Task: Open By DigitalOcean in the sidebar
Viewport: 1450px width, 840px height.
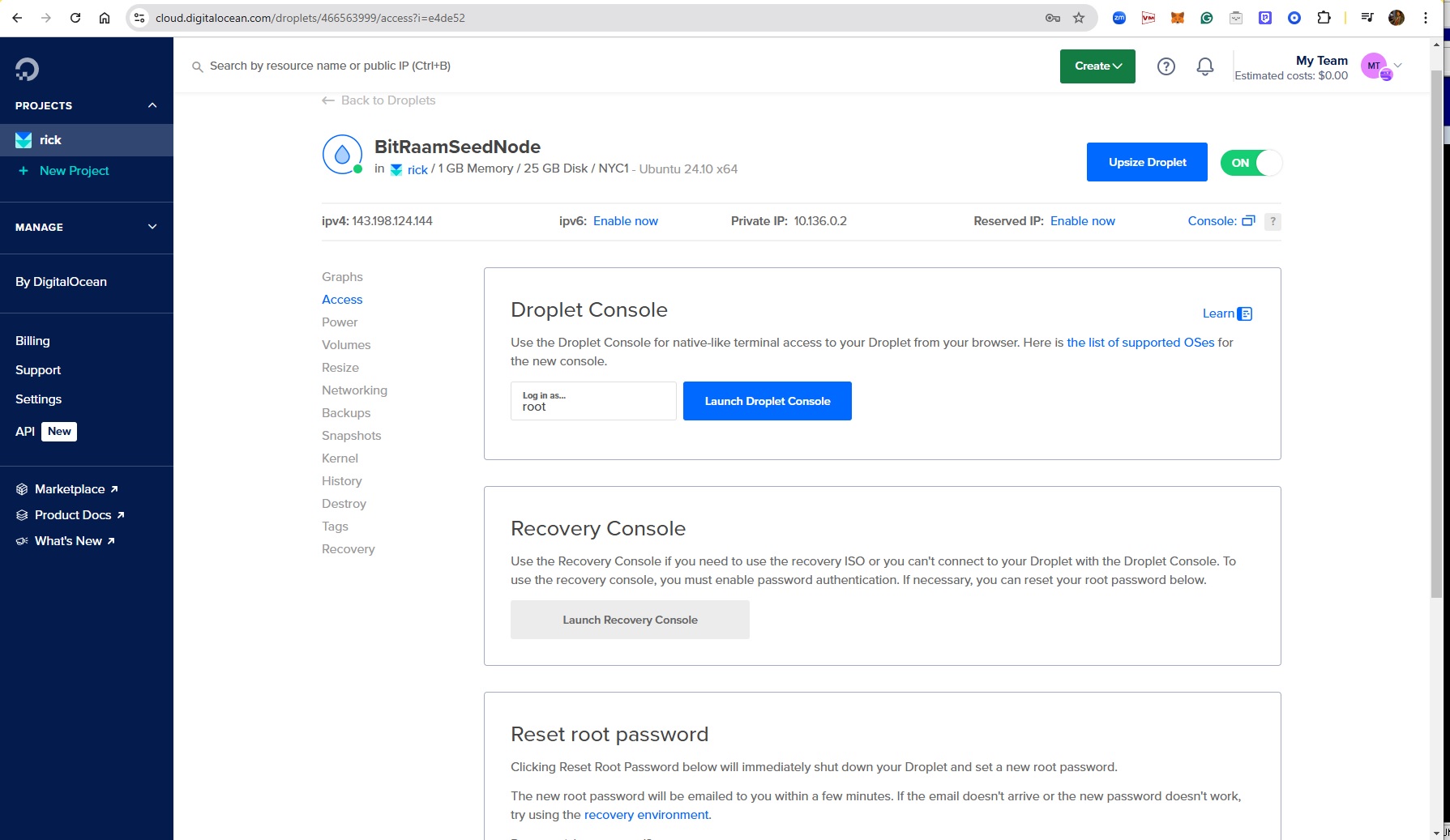Action: (61, 282)
